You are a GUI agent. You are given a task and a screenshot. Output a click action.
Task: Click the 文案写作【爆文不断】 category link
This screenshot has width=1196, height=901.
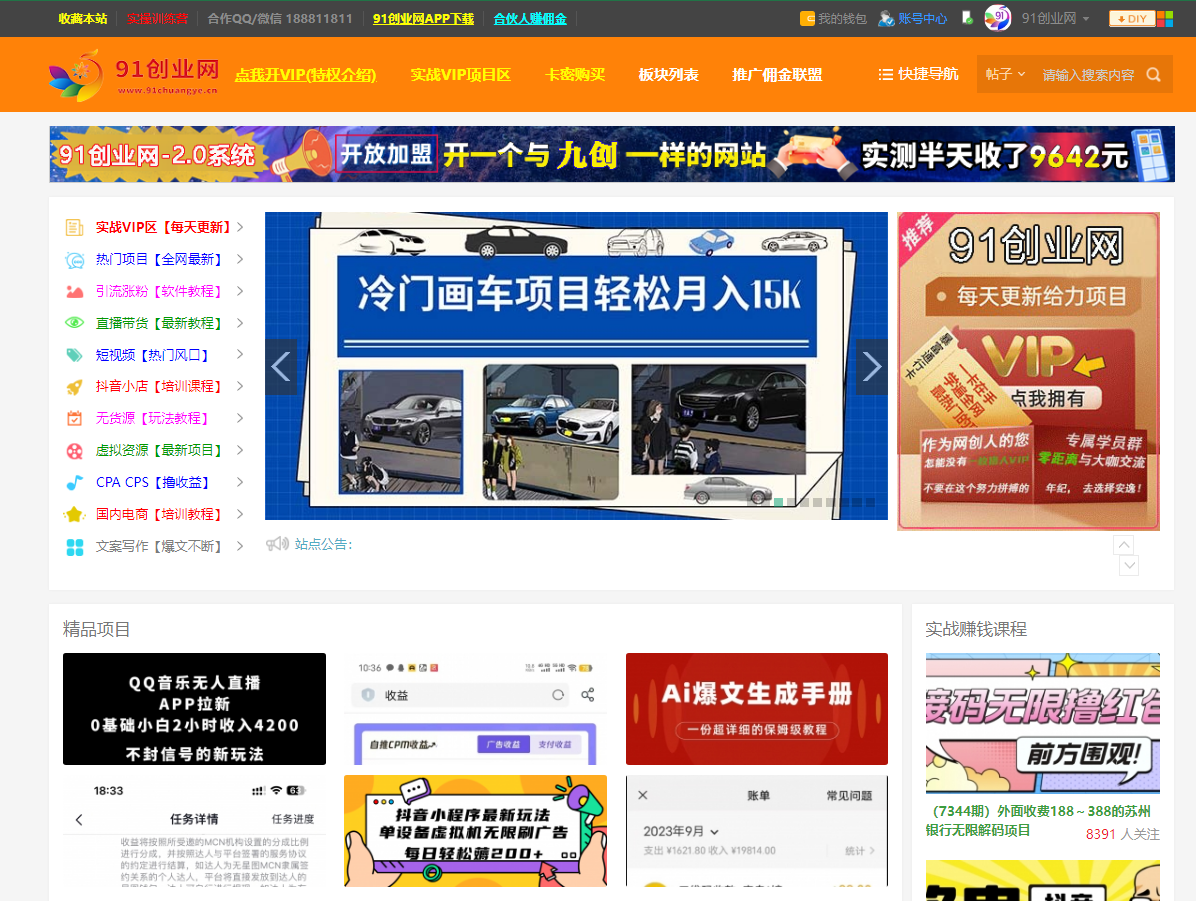click(159, 546)
